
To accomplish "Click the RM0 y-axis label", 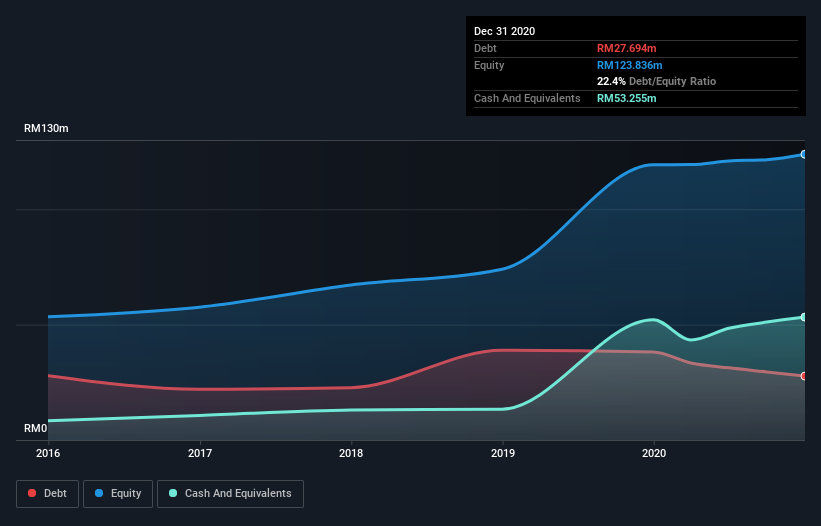I will click(35, 428).
